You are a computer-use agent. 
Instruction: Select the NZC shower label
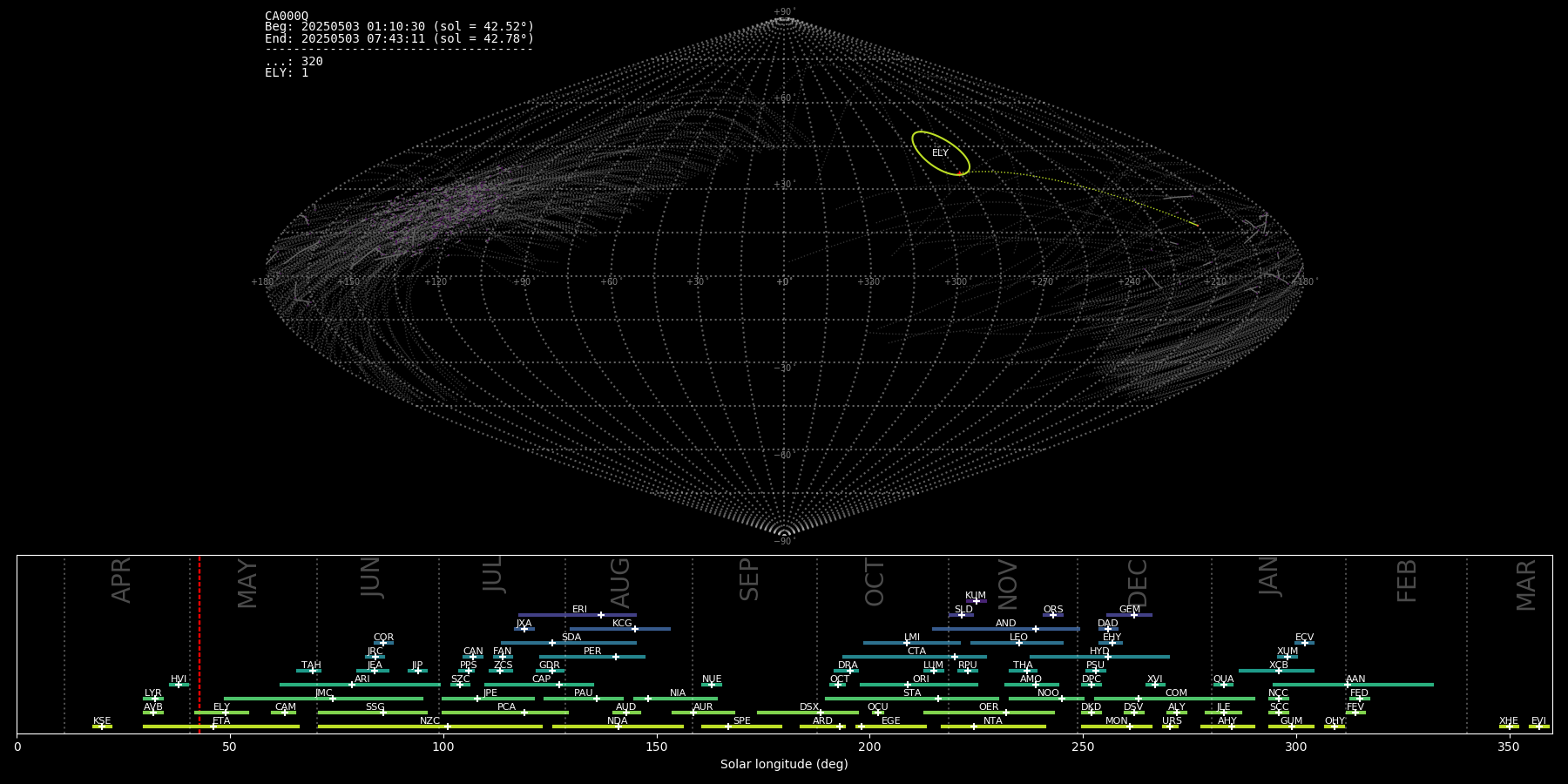click(x=430, y=721)
